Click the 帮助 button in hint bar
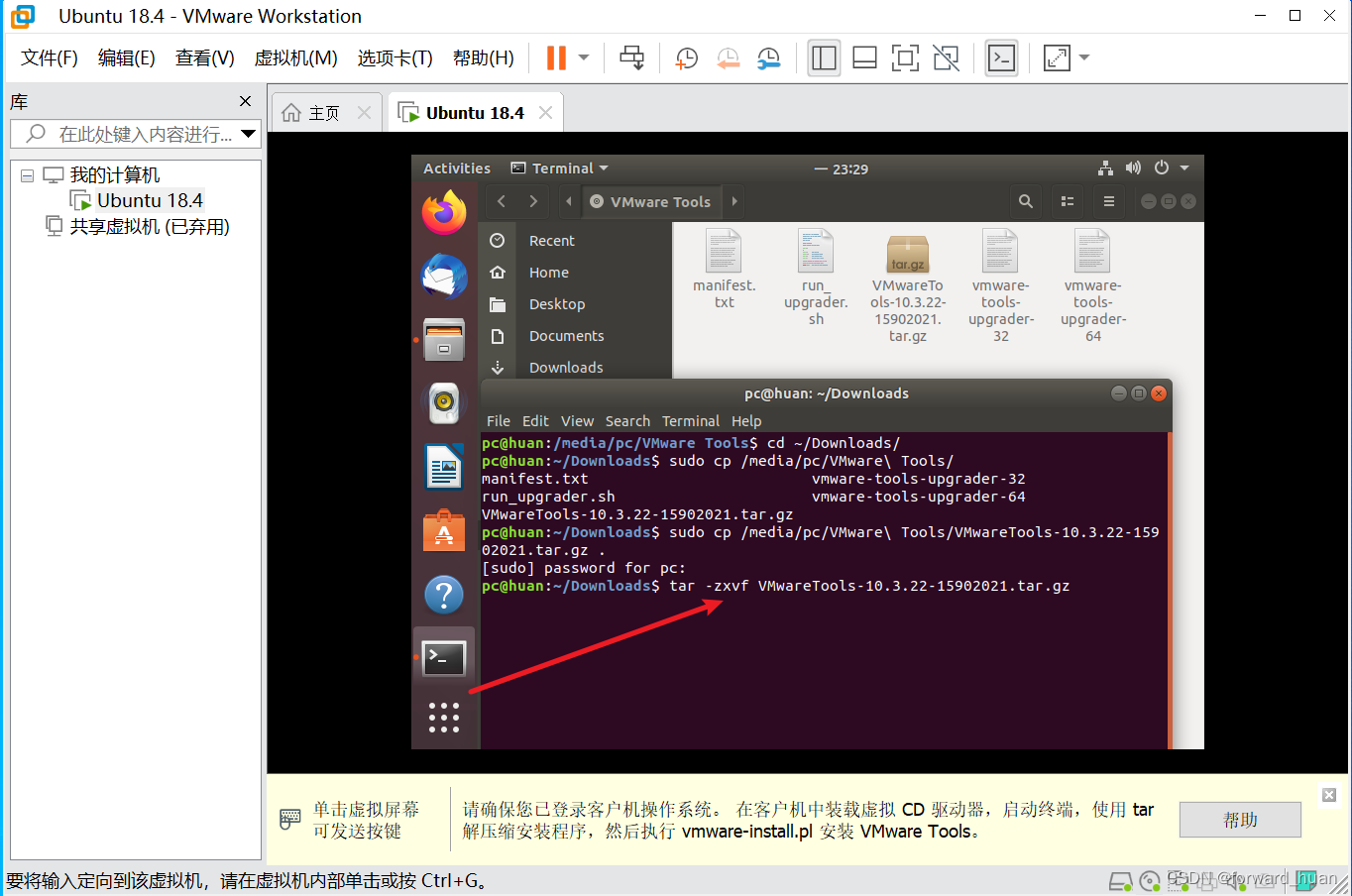The width and height of the screenshot is (1352, 896). [1240, 820]
